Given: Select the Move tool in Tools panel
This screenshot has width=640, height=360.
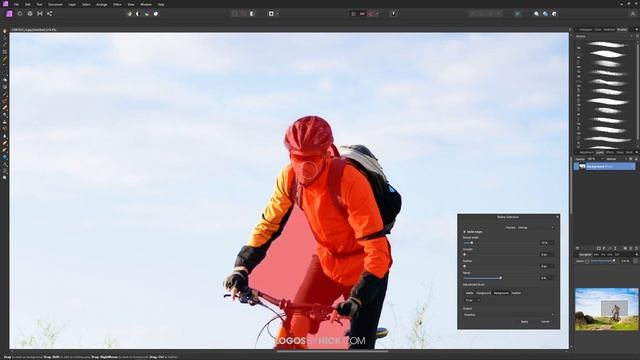Looking at the screenshot, I should click(5, 38).
